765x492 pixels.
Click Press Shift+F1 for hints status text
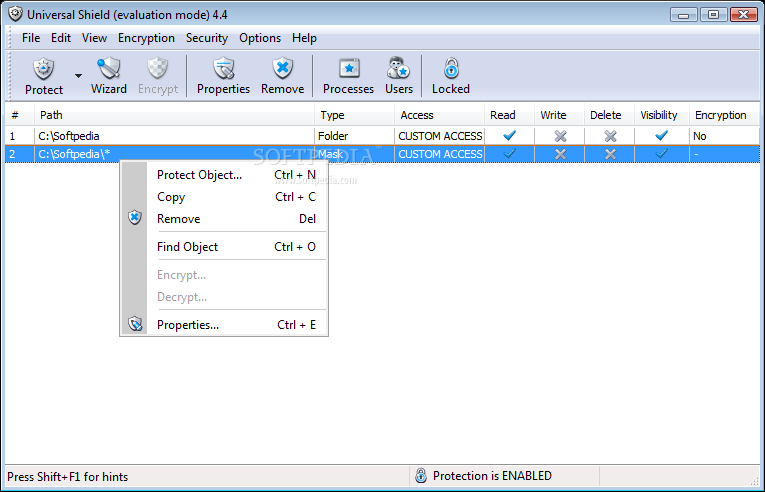click(67, 476)
